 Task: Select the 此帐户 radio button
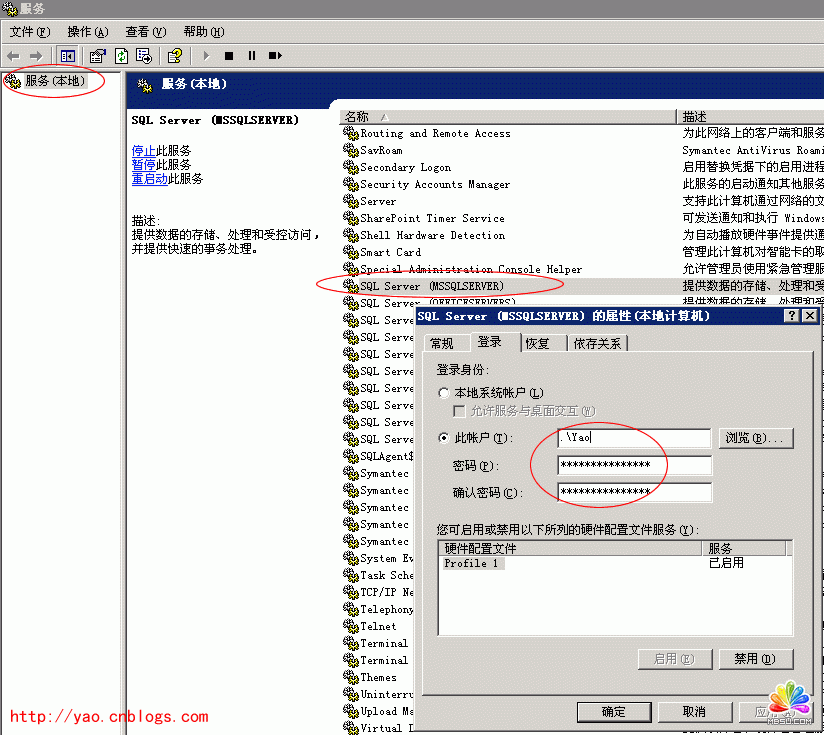point(444,438)
